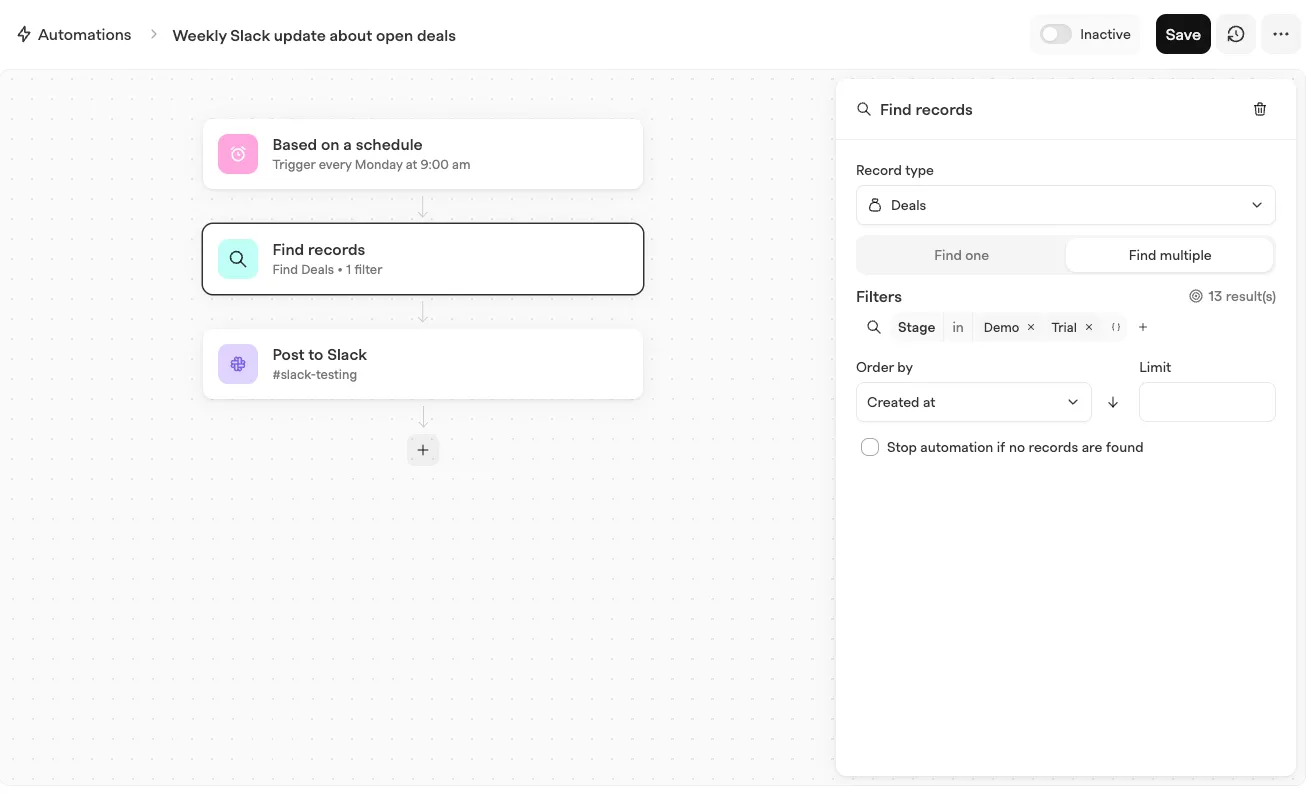
Task: Add a new step with the plus button below workflow
Action: [x=423, y=450]
